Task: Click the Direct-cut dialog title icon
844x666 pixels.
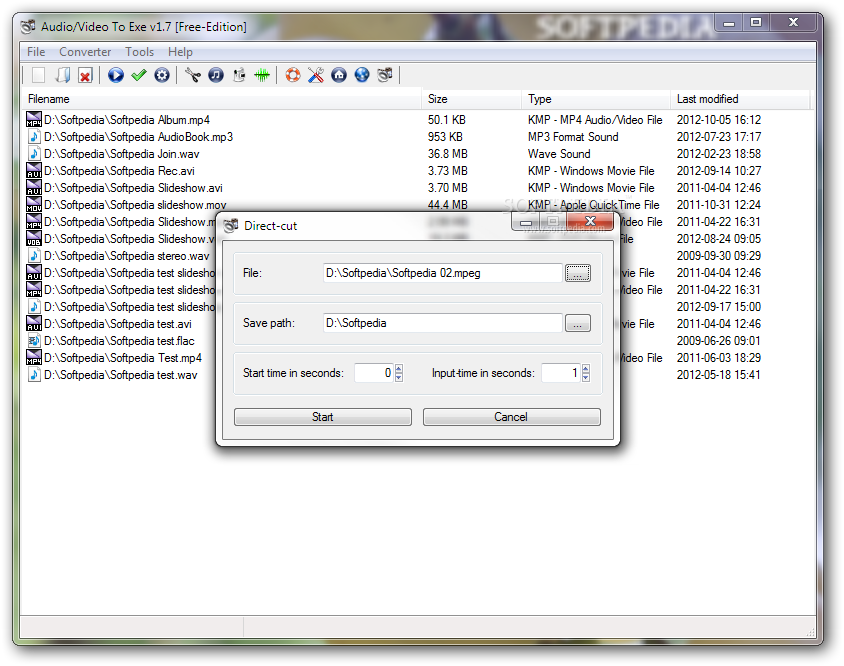Action: coord(231,226)
